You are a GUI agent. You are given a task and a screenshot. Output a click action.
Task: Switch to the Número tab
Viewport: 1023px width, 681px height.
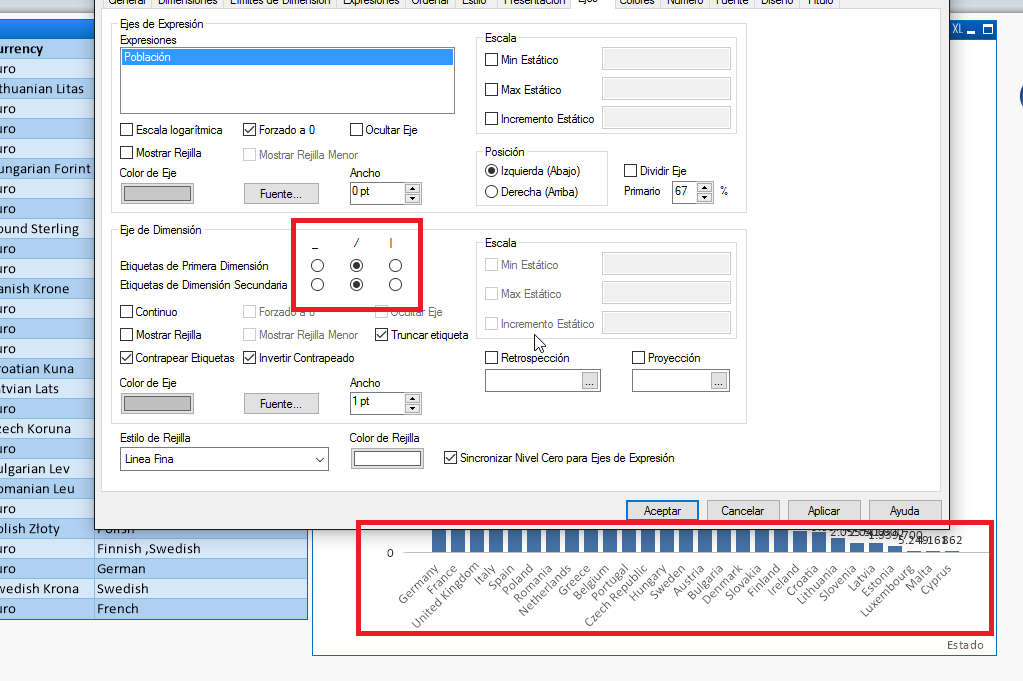685,3
